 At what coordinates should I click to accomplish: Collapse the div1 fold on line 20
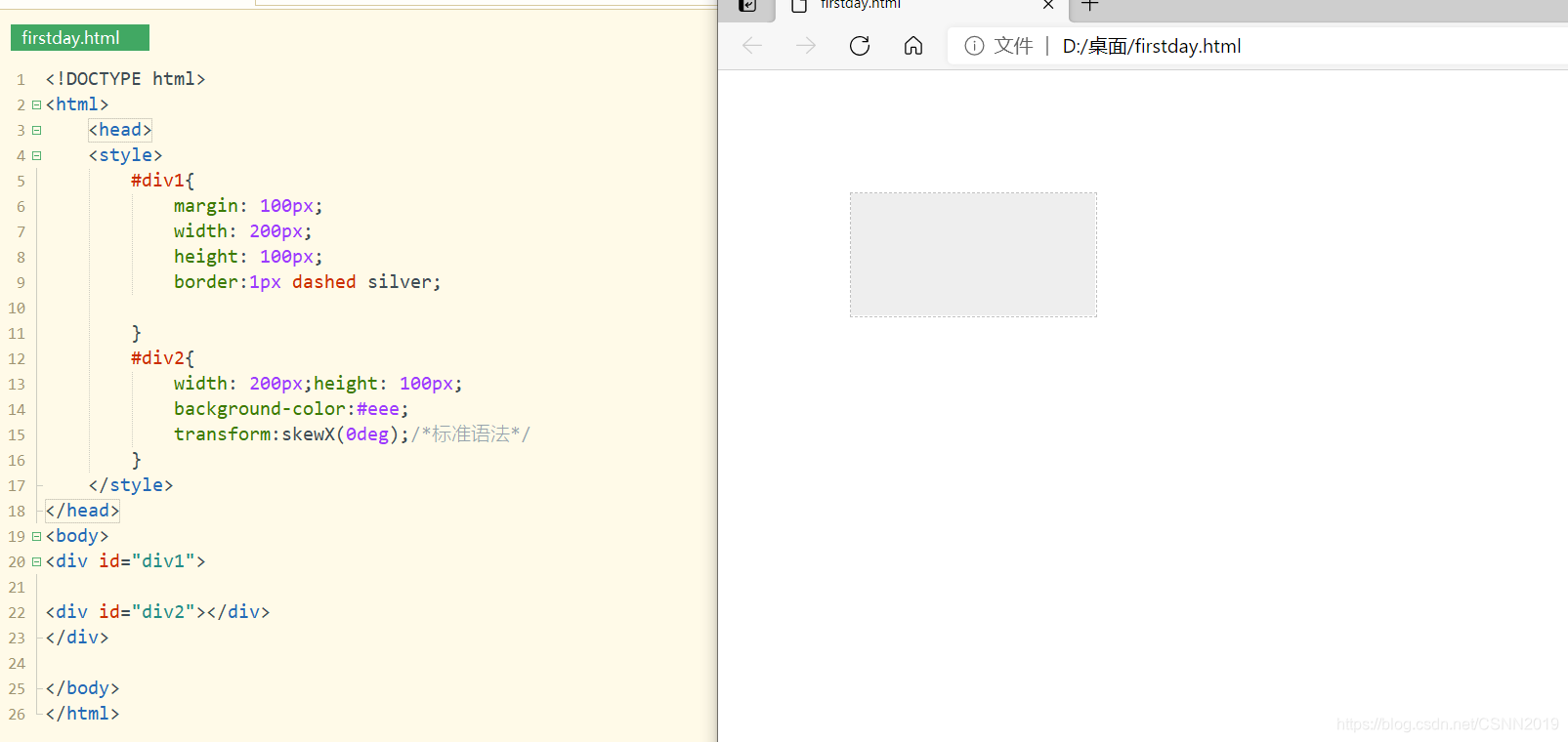pyautogui.click(x=36, y=561)
